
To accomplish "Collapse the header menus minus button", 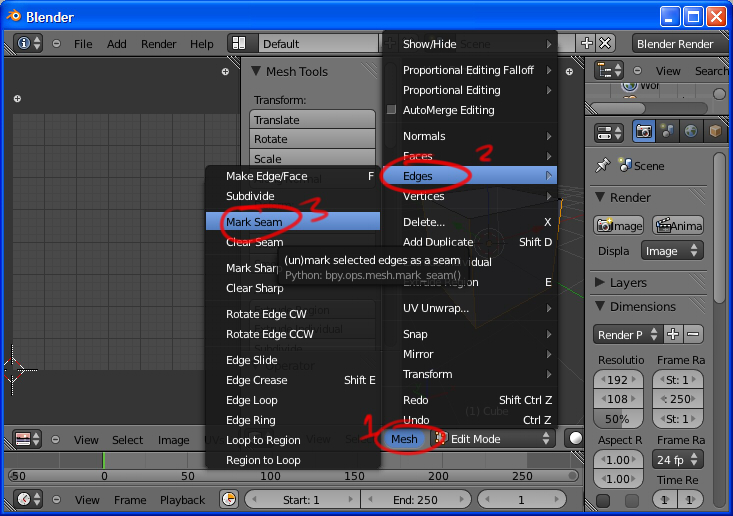I will pyautogui.click(x=56, y=44).
